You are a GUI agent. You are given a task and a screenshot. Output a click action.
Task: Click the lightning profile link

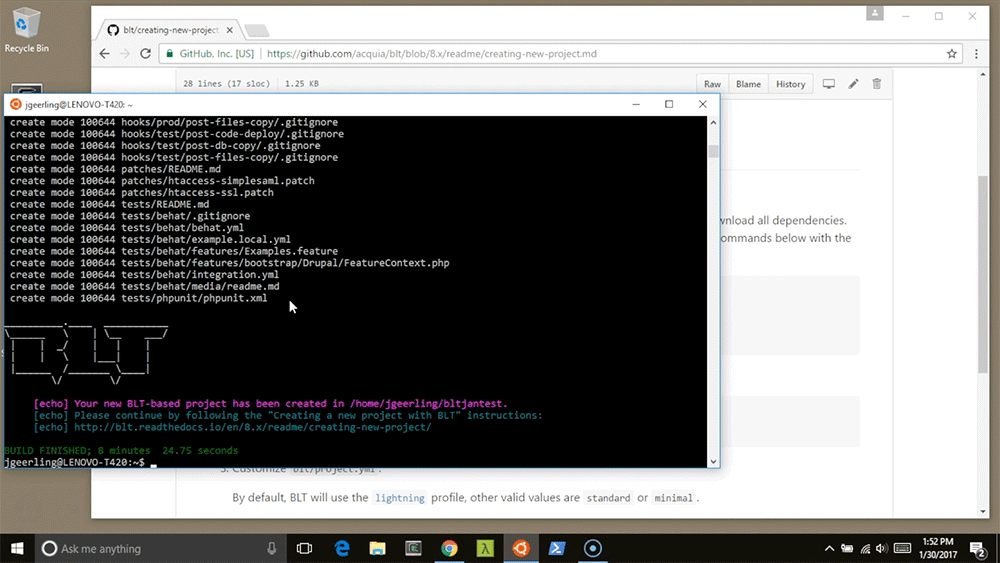tap(400, 498)
